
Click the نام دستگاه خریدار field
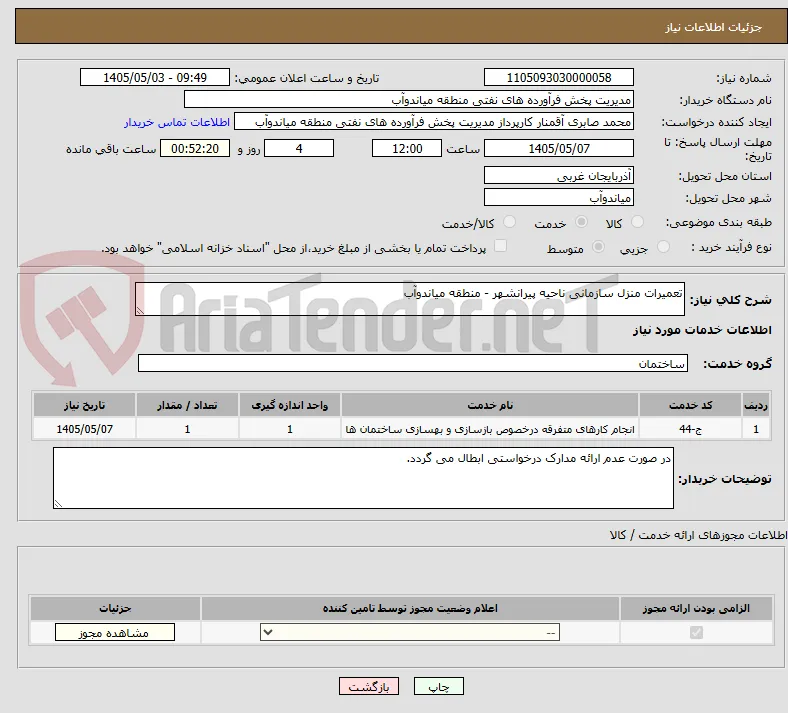point(409,99)
